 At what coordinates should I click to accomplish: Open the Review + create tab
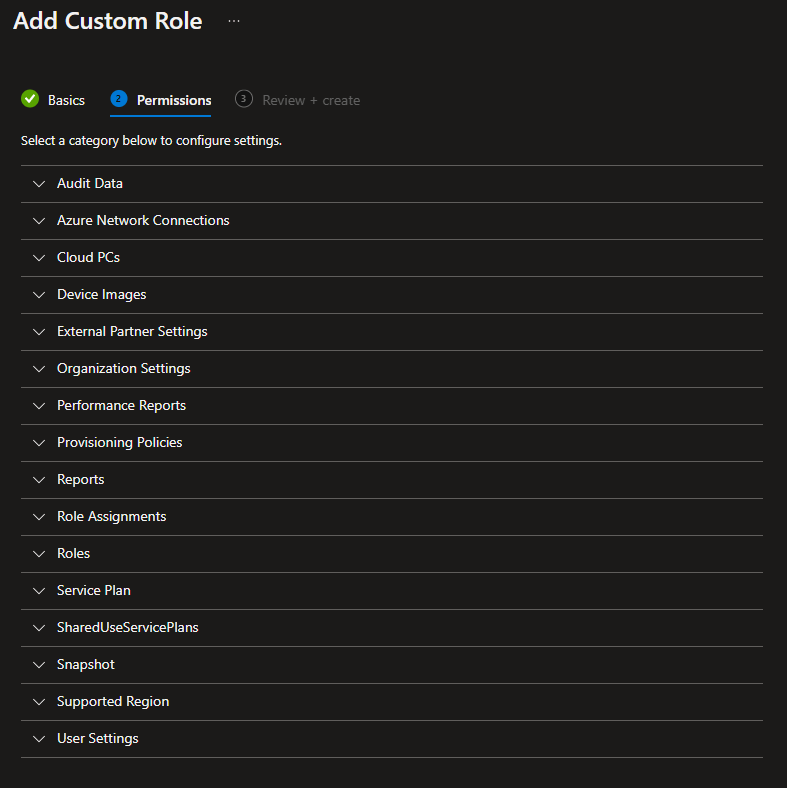[311, 100]
